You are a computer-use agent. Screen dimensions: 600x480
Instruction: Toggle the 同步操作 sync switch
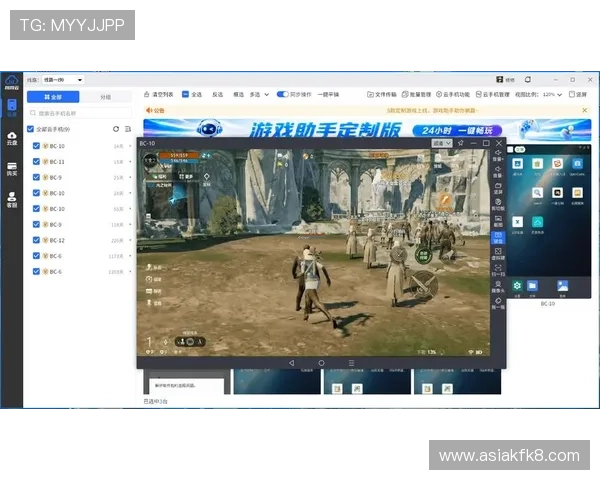click(x=282, y=94)
